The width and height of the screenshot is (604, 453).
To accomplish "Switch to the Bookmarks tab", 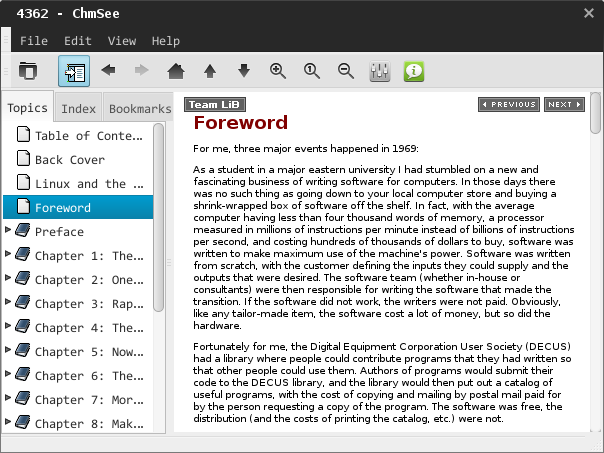I will pos(140,109).
